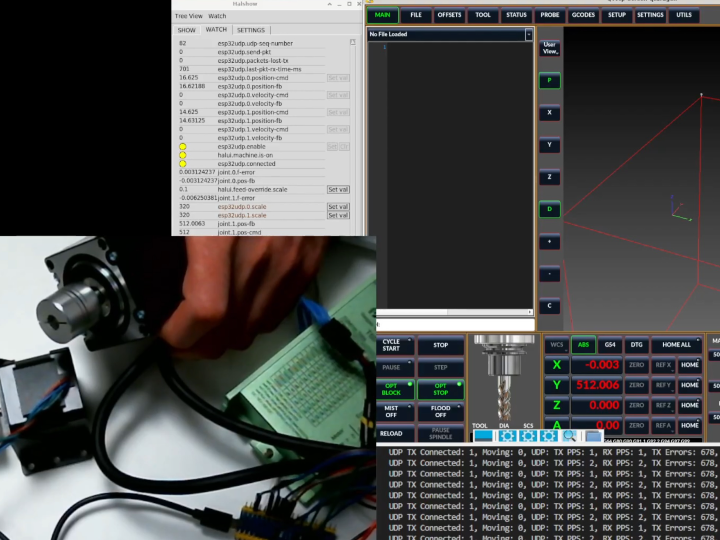Clear the plot with the C button

[x=549, y=306]
